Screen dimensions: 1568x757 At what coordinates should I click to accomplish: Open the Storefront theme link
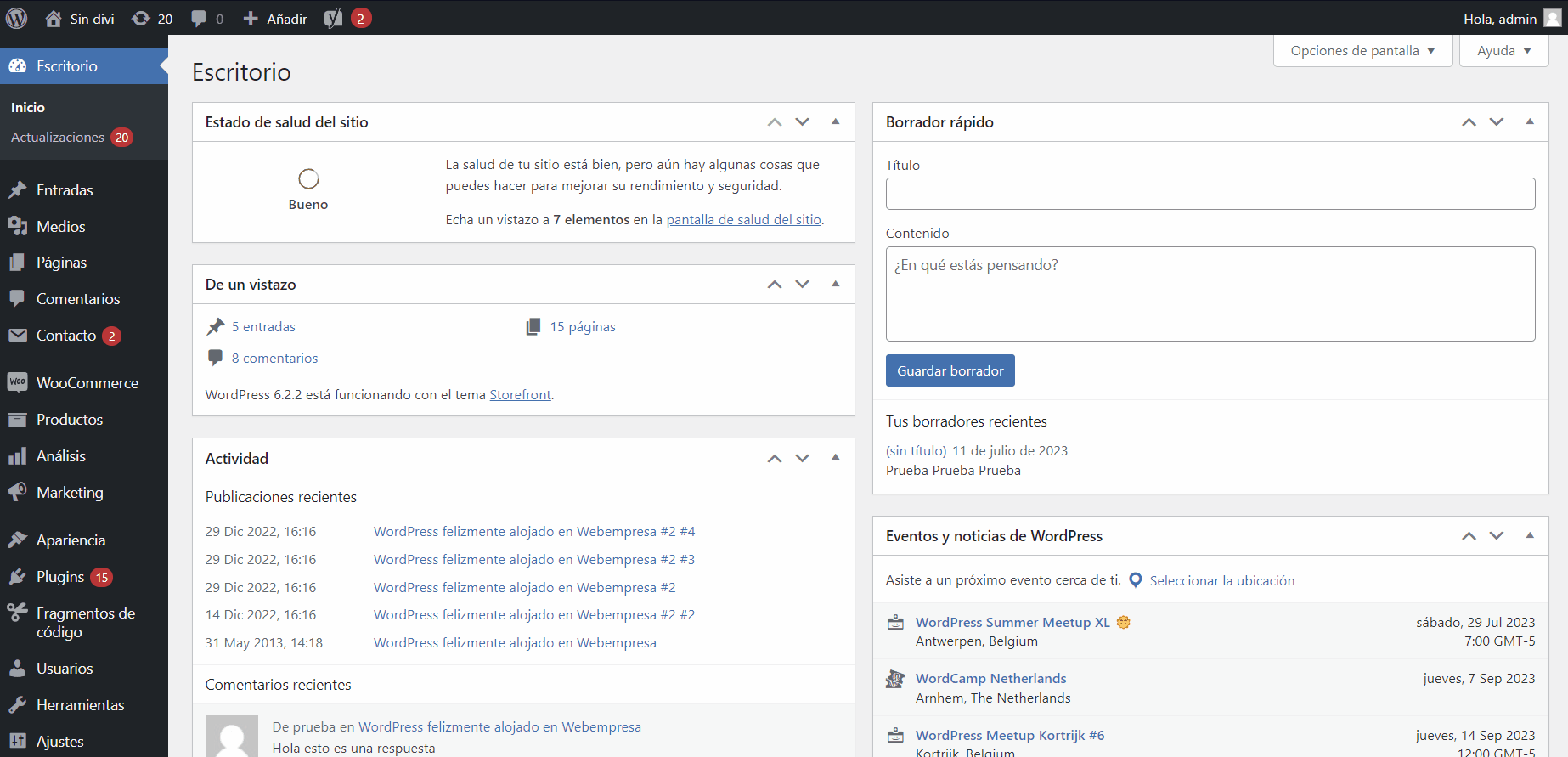[x=520, y=395]
